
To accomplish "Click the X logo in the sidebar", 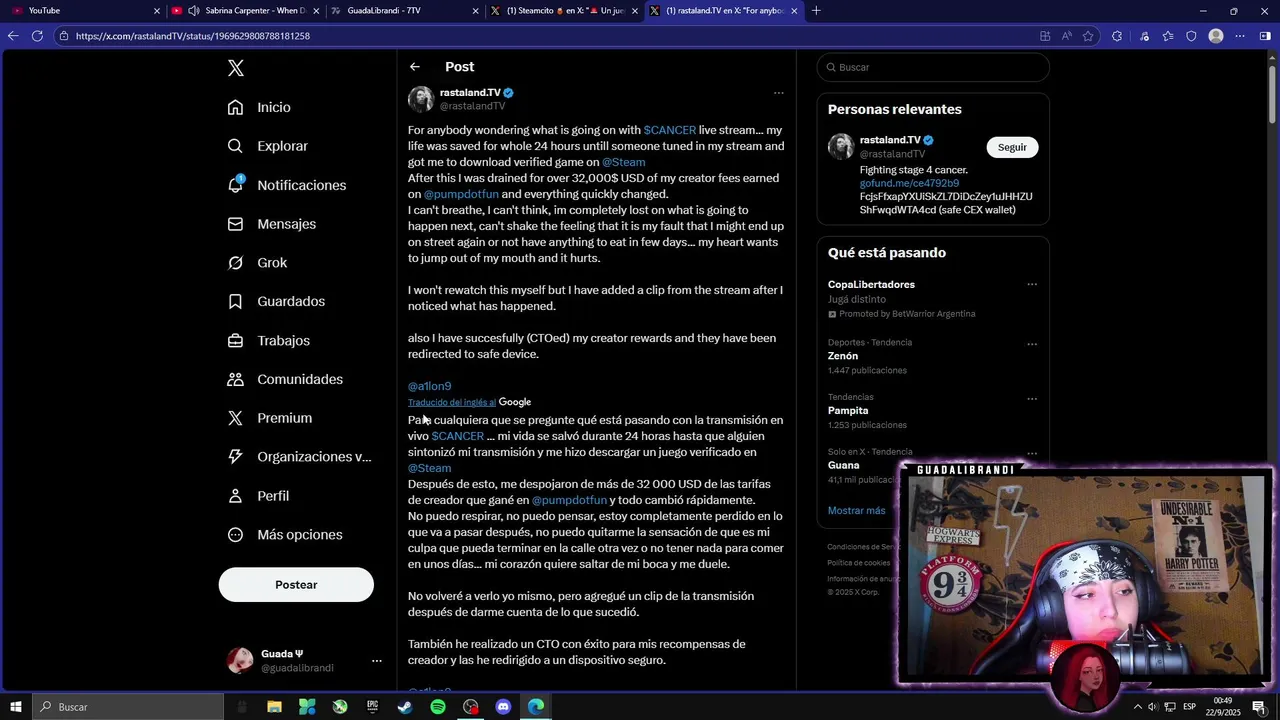I will [235, 68].
